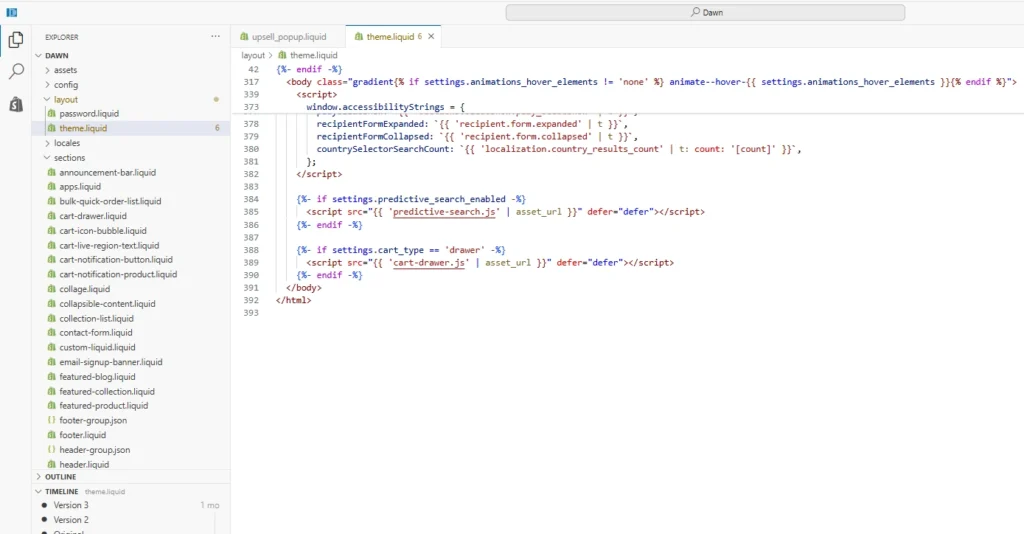
Task: Click the recipientFormExpanded code line
Action: tap(472, 124)
